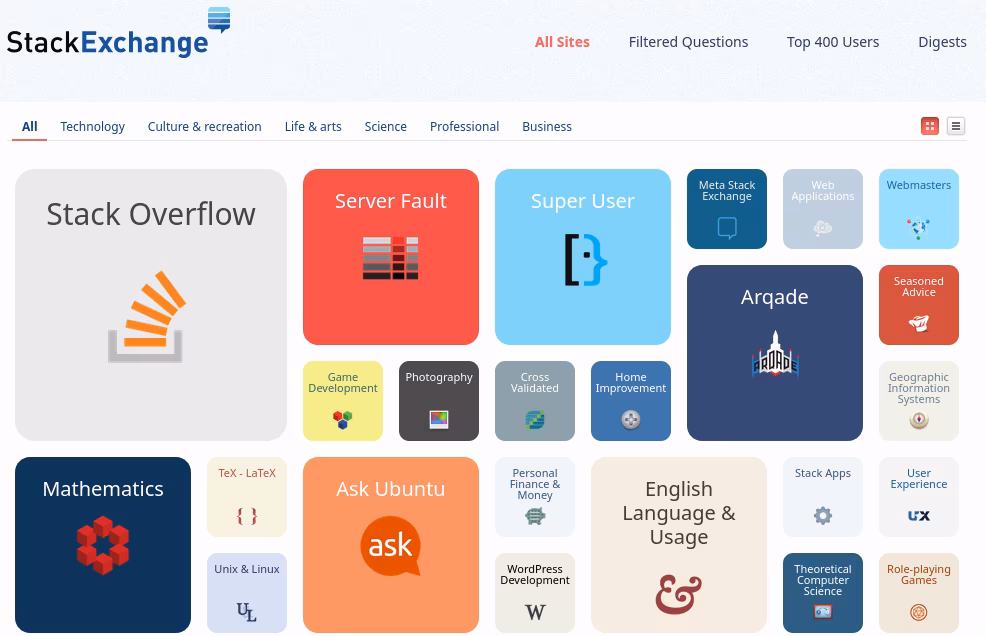Click the Theoretical Computer Science icon

coord(823,611)
